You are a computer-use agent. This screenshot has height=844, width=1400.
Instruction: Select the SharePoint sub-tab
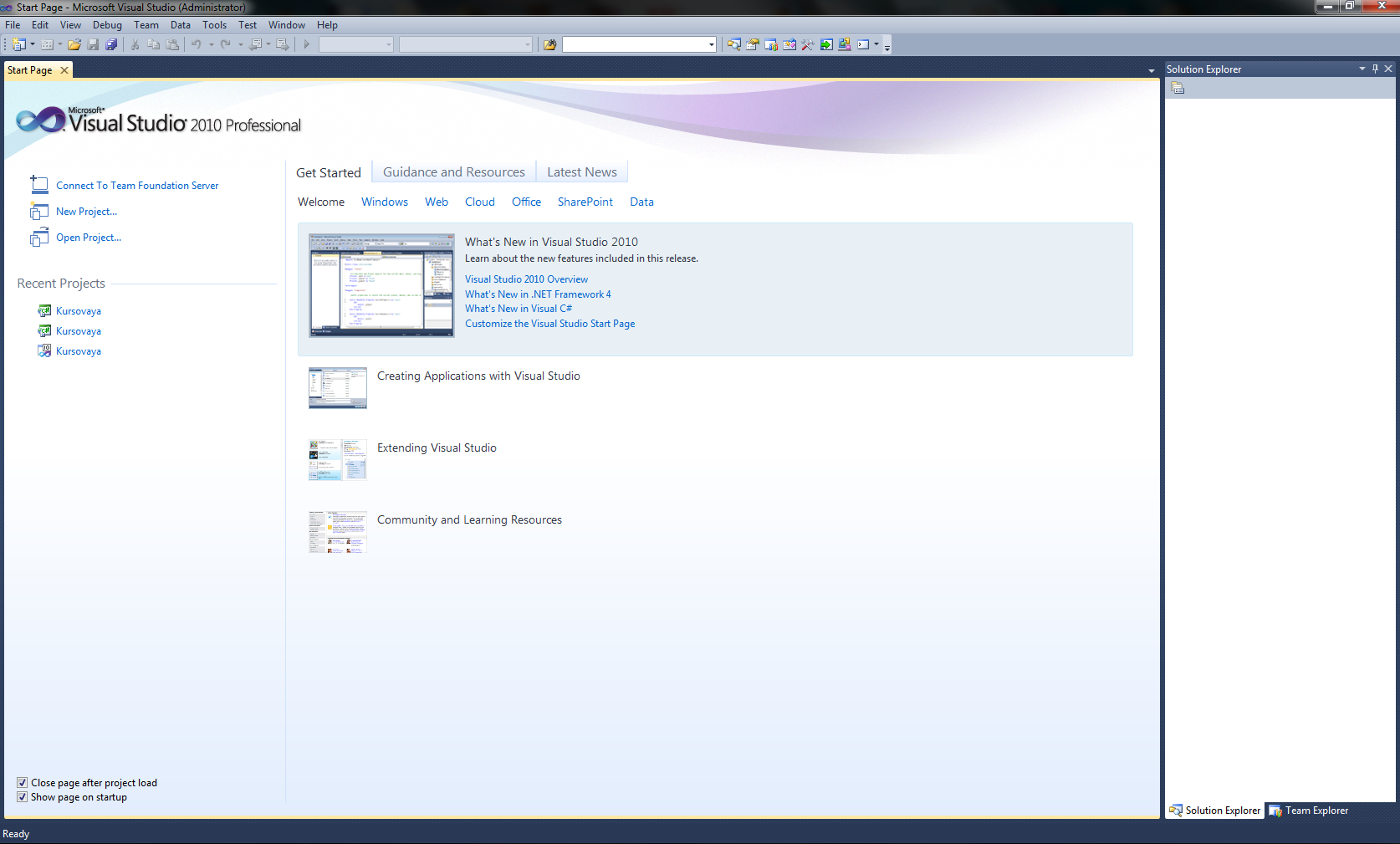pyautogui.click(x=585, y=202)
